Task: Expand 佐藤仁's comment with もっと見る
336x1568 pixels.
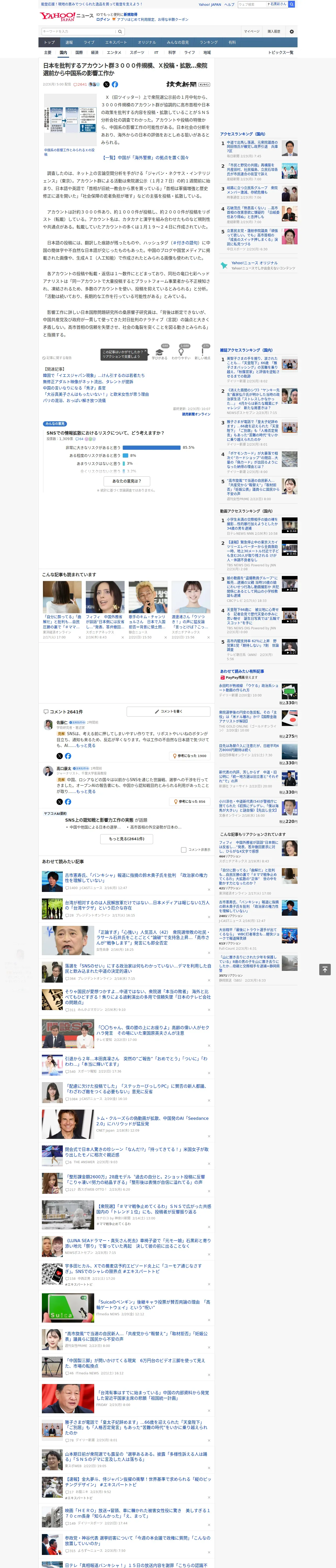Action: 86,746
